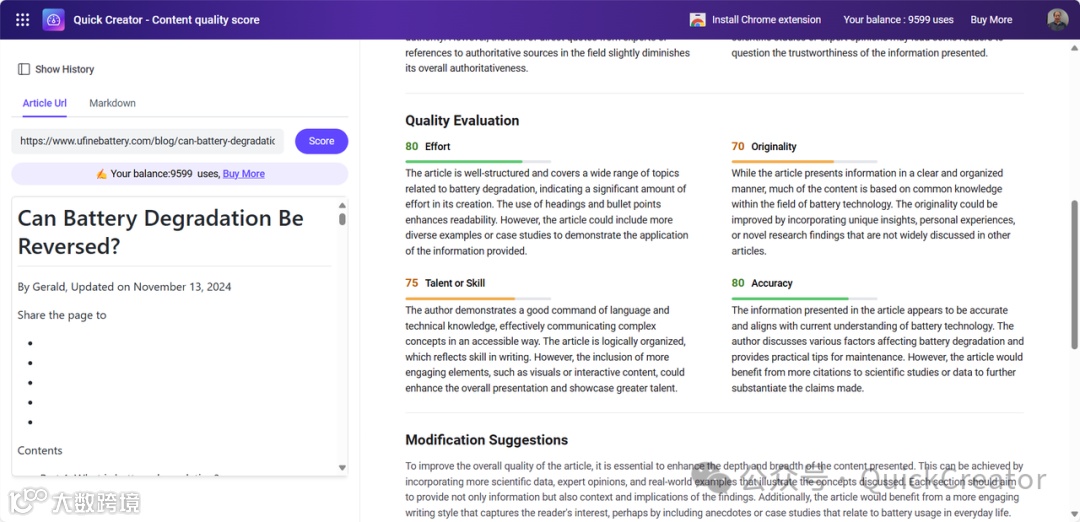Click the Originality score label 70
Screen dimensions: 1080x522
(x=738, y=147)
